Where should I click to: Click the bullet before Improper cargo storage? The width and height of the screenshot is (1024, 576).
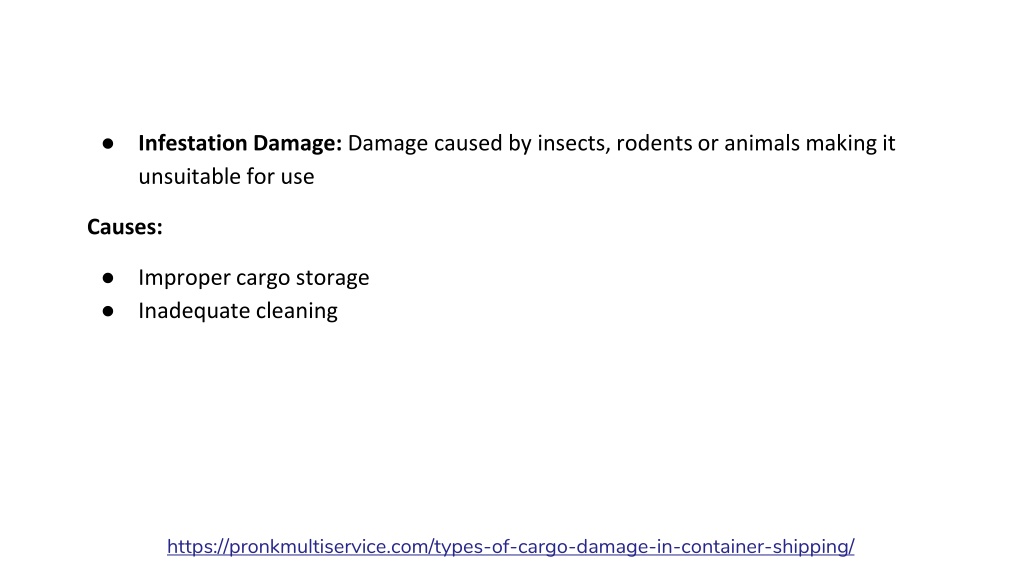pos(108,278)
